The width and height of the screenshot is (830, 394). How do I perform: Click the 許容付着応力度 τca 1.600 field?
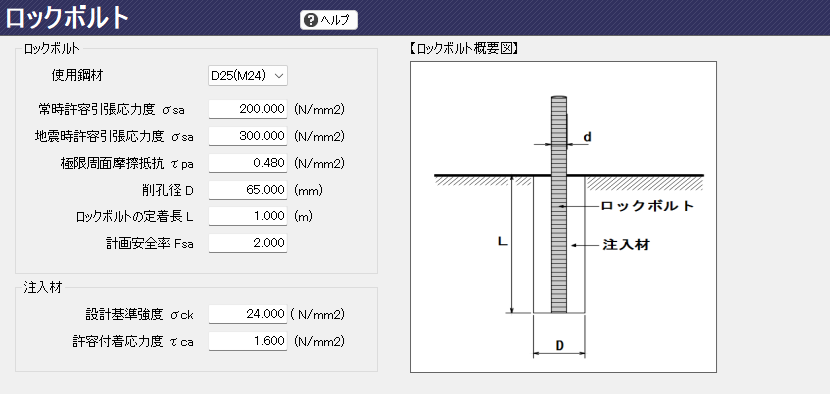point(248,341)
